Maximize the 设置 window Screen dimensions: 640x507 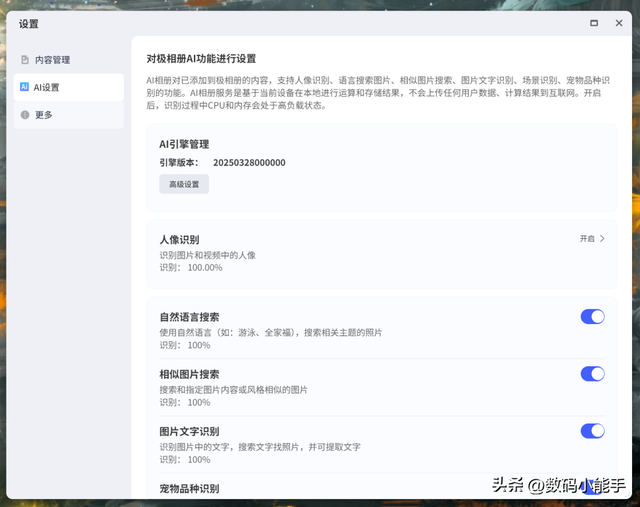coord(593,23)
